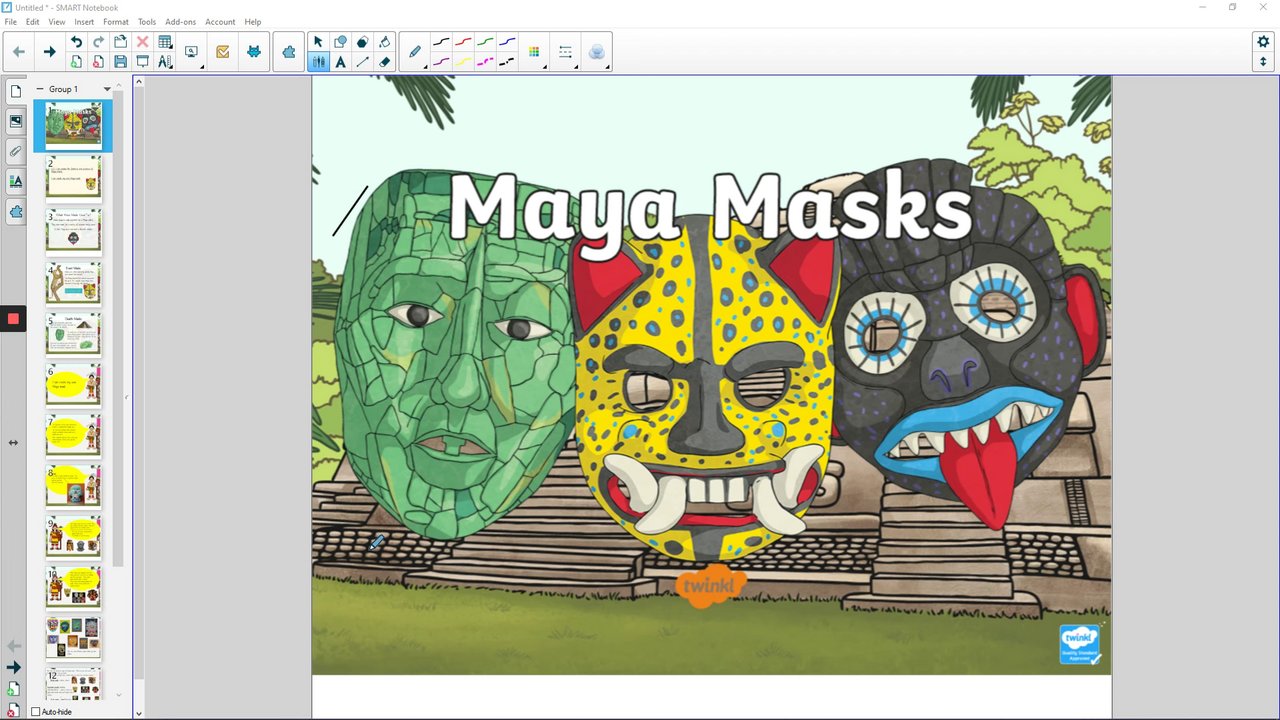Pick the yellow highlighter pen style
1280x720 pixels.
463,62
